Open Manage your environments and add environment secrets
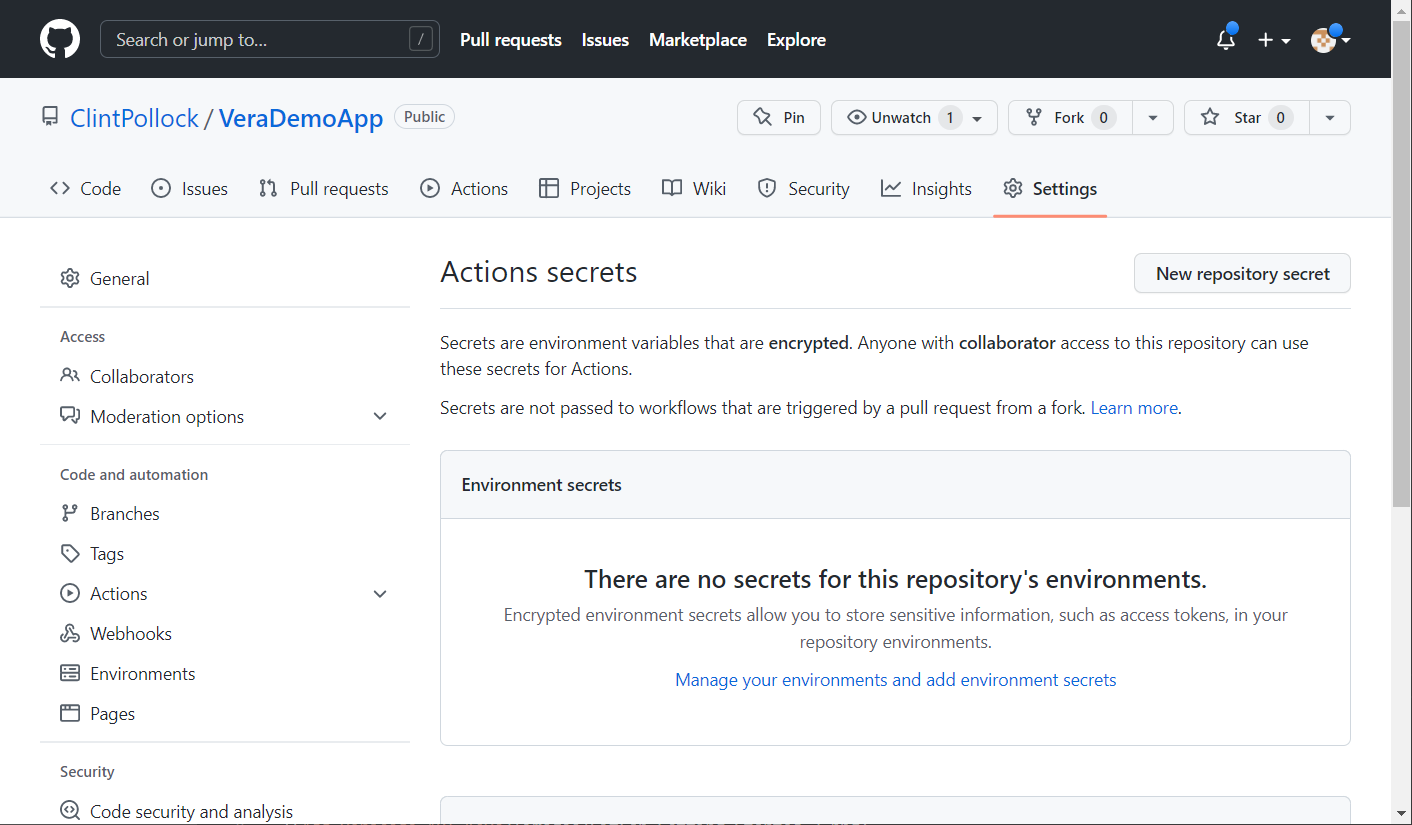Viewport: 1412px width, 825px height. coord(896,680)
